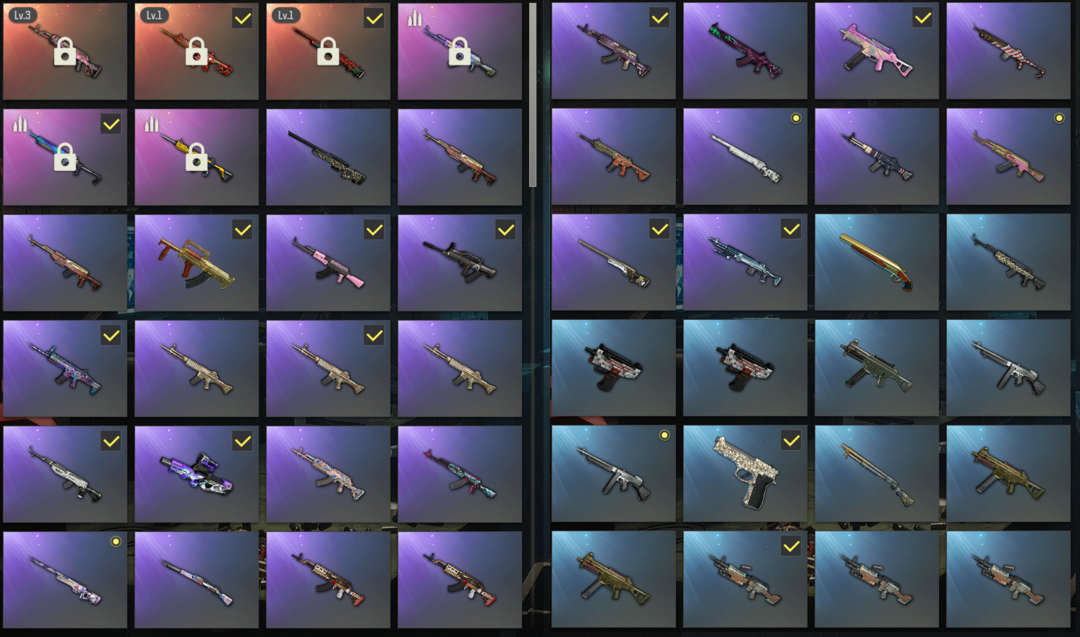Toggle the checkmark on golden Groza tile
The height and width of the screenshot is (637, 1080).
tap(242, 230)
